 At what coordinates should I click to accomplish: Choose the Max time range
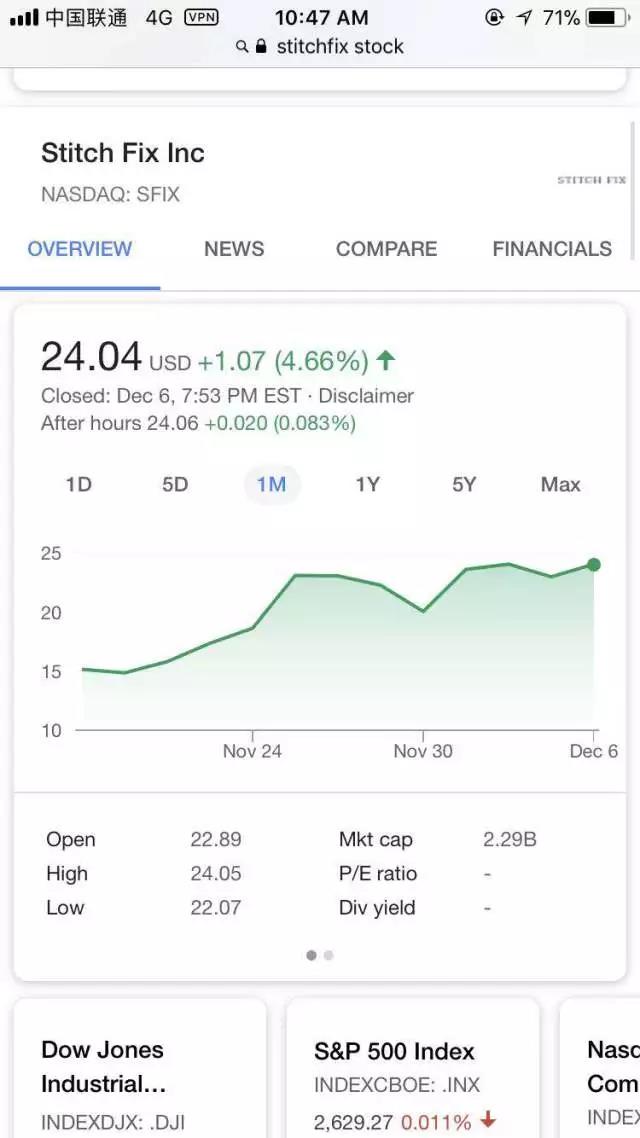click(560, 485)
